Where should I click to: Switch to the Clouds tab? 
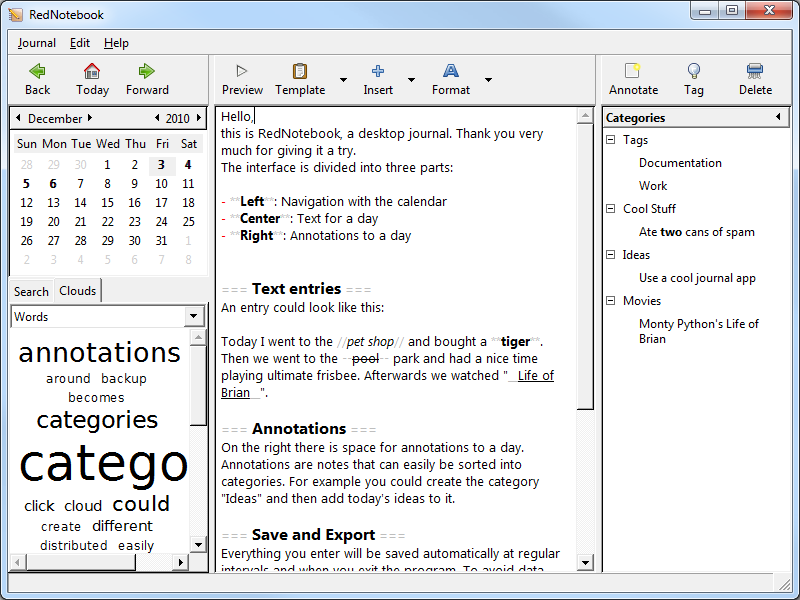(x=78, y=290)
